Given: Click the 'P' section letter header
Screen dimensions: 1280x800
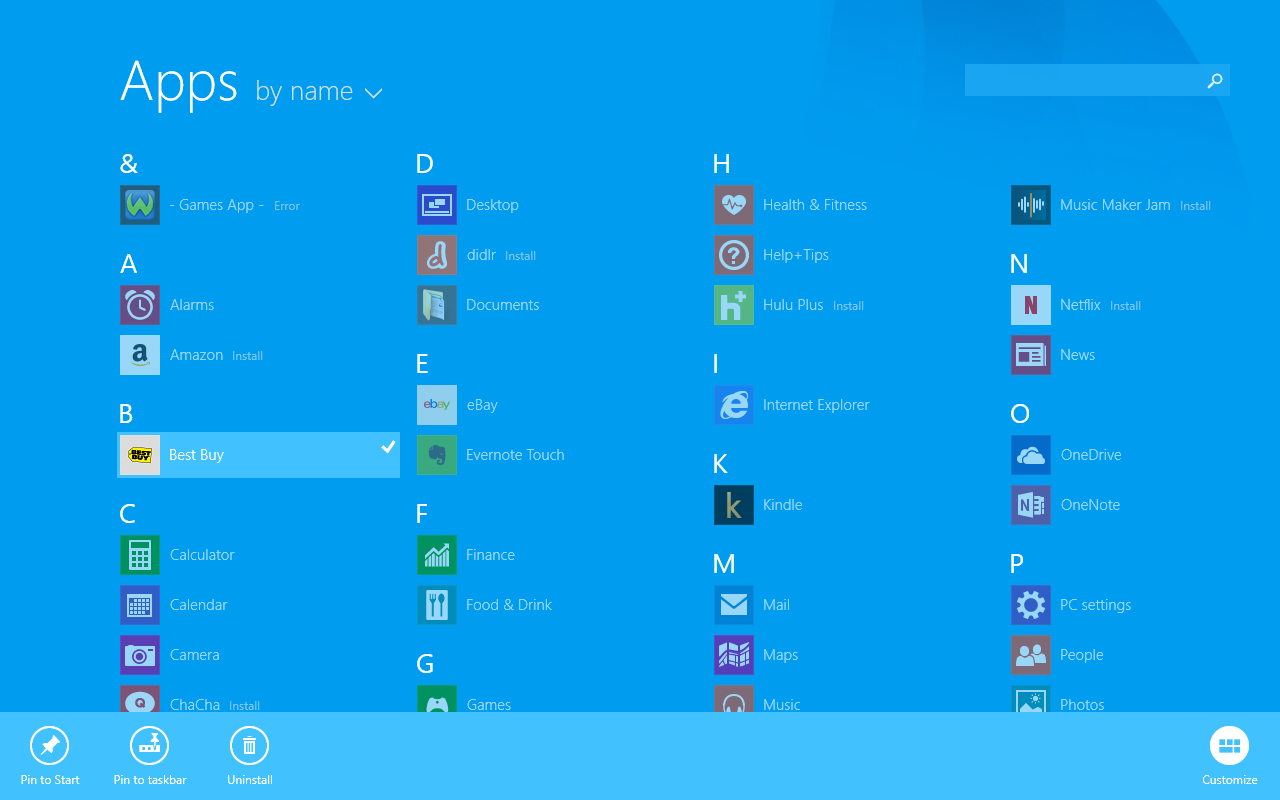Looking at the screenshot, I should point(1017,564).
